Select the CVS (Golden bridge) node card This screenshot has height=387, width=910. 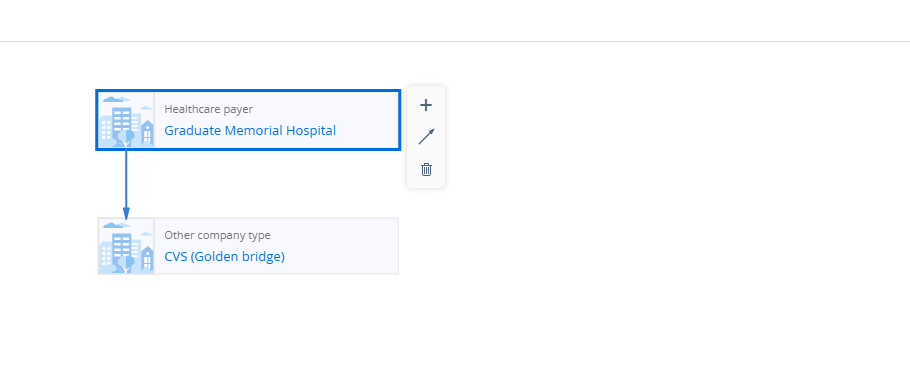(x=248, y=246)
